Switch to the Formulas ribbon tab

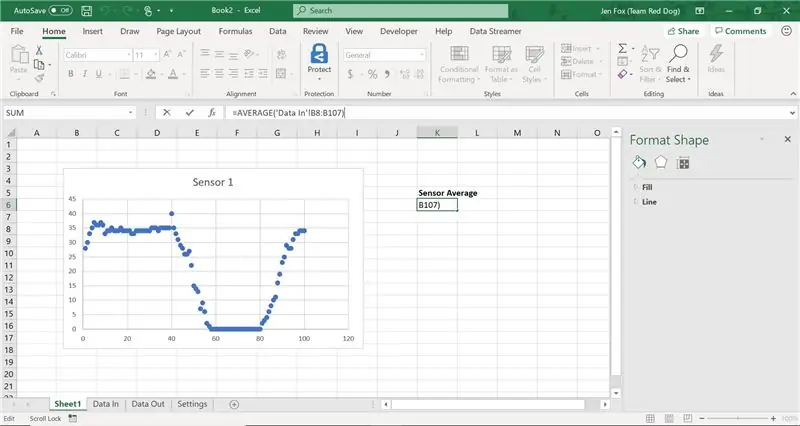(x=235, y=31)
